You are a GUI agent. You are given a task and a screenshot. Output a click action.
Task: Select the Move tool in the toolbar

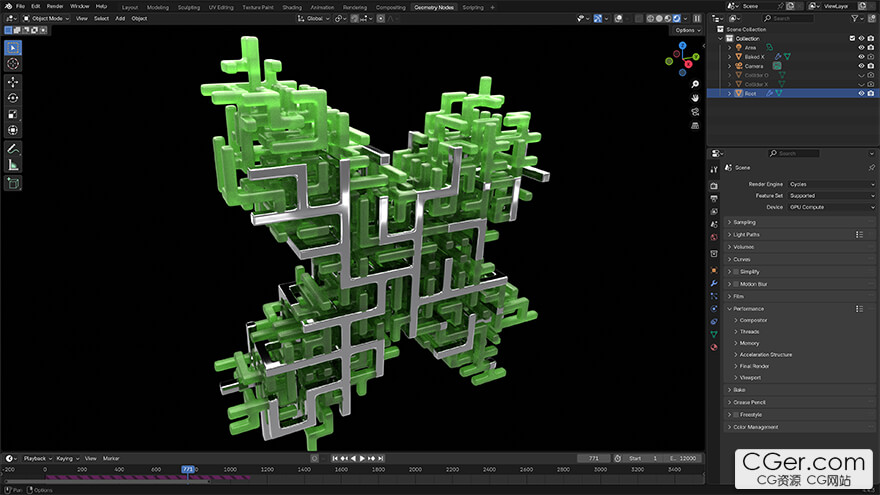pyautogui.click(x=13, y=81)
